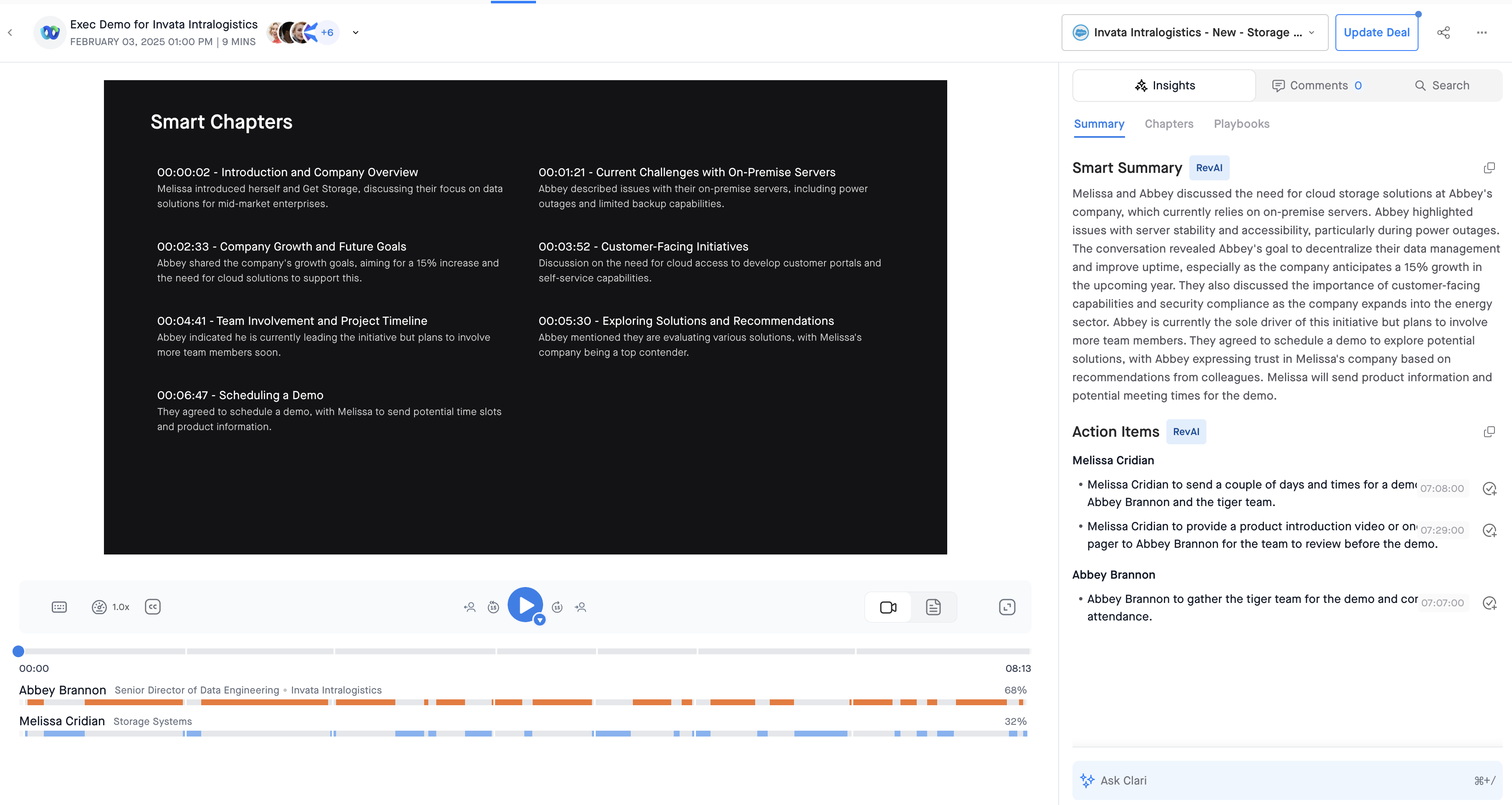
Task: Click the last chapter segment of the timeline
Action: (x=943, y=651)
